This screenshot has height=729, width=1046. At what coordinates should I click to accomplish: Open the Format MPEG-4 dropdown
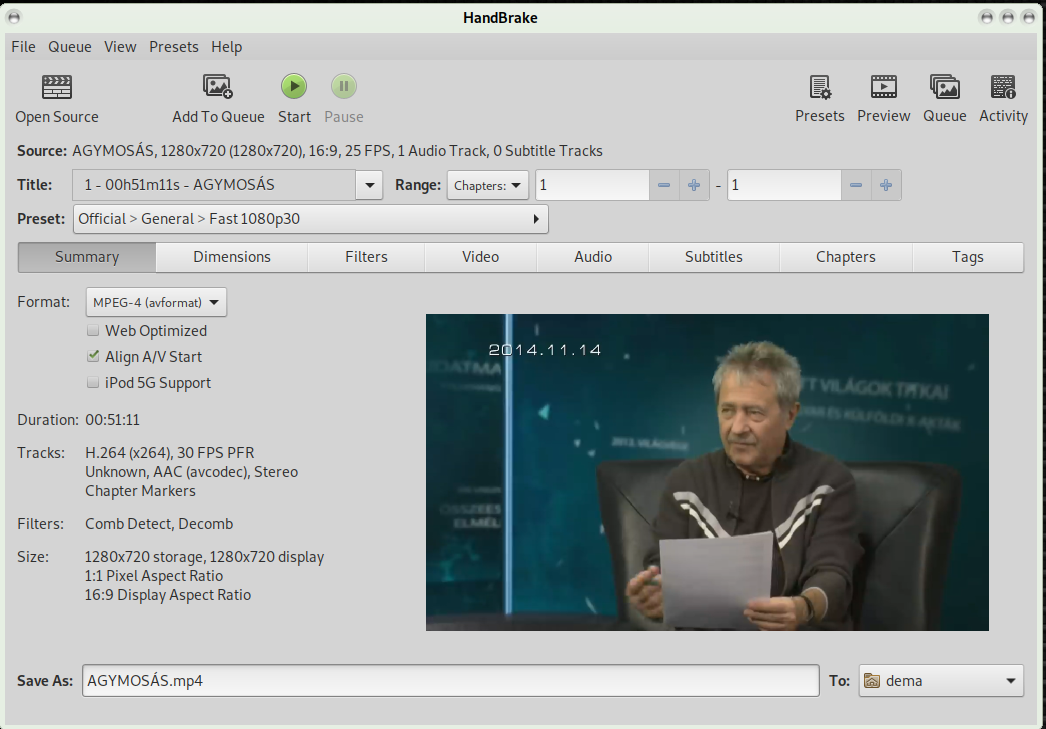[x=156, y=302]
